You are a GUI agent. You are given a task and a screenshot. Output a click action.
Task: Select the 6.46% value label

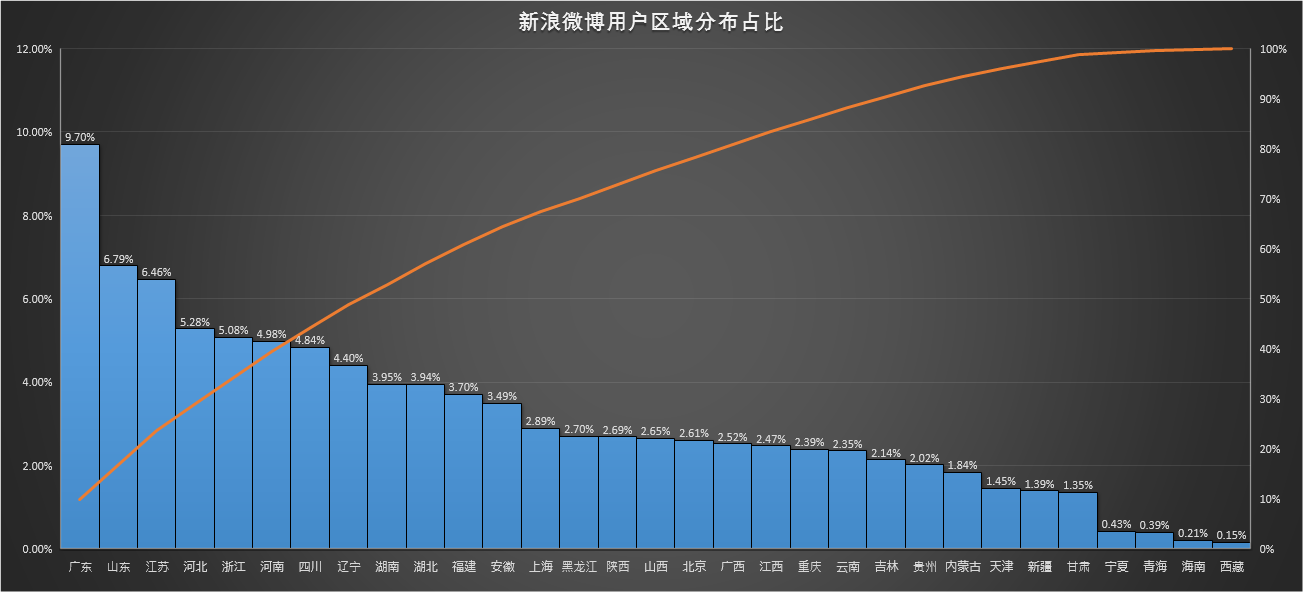157,272
